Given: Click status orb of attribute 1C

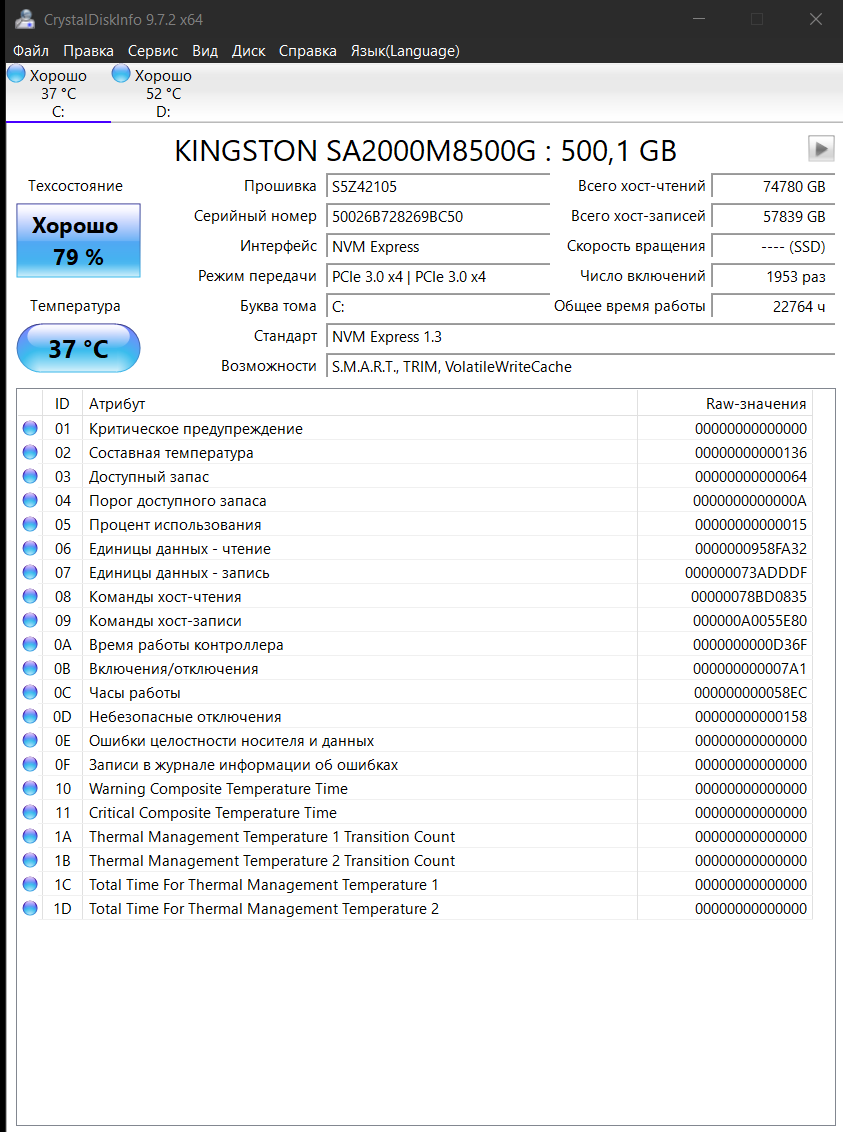Looking at the screenshot, I should 30,884.
